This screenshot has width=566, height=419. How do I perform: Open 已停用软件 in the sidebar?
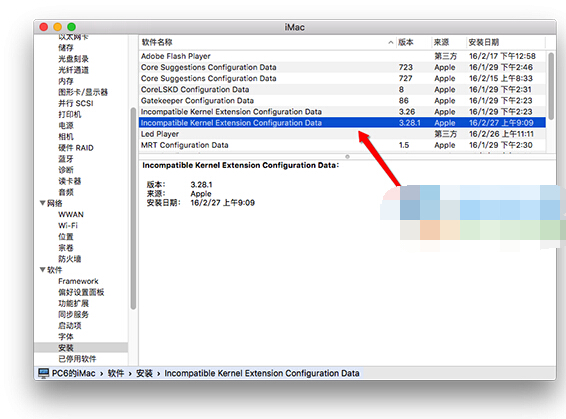77,359
